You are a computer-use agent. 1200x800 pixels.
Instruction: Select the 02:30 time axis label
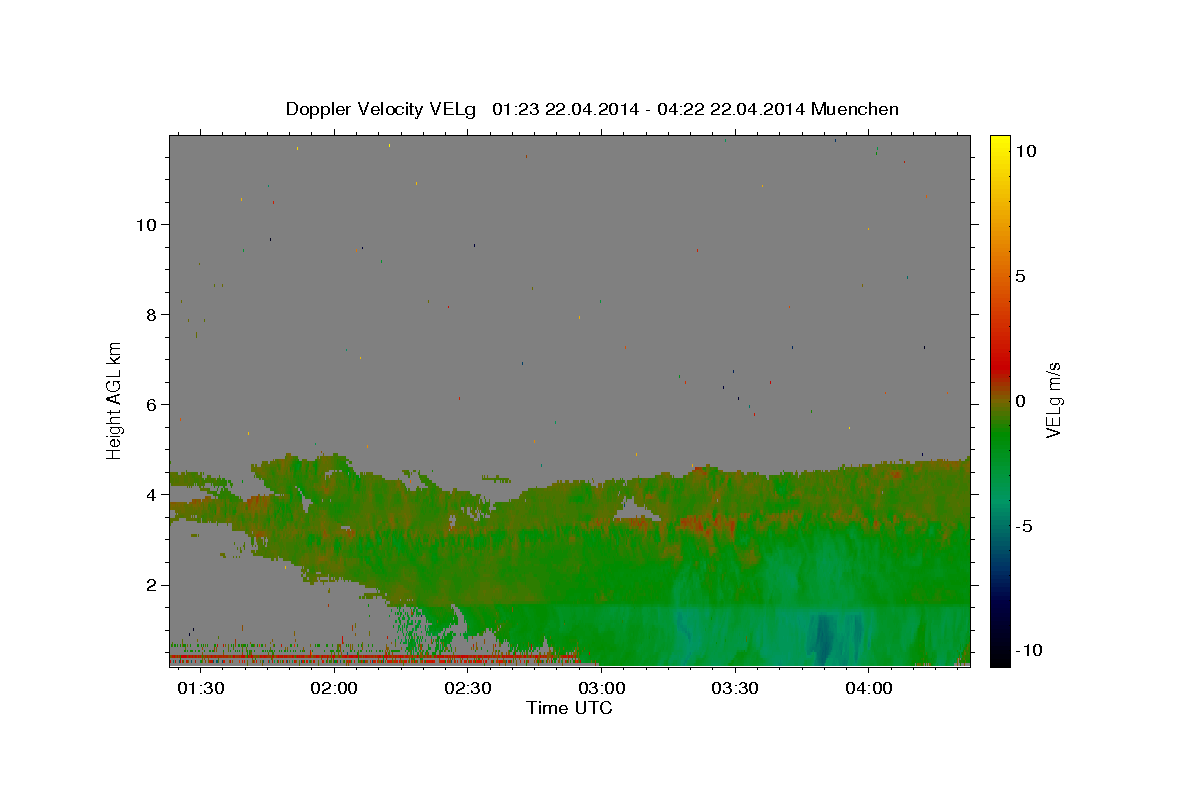click(x=467, y=689)
